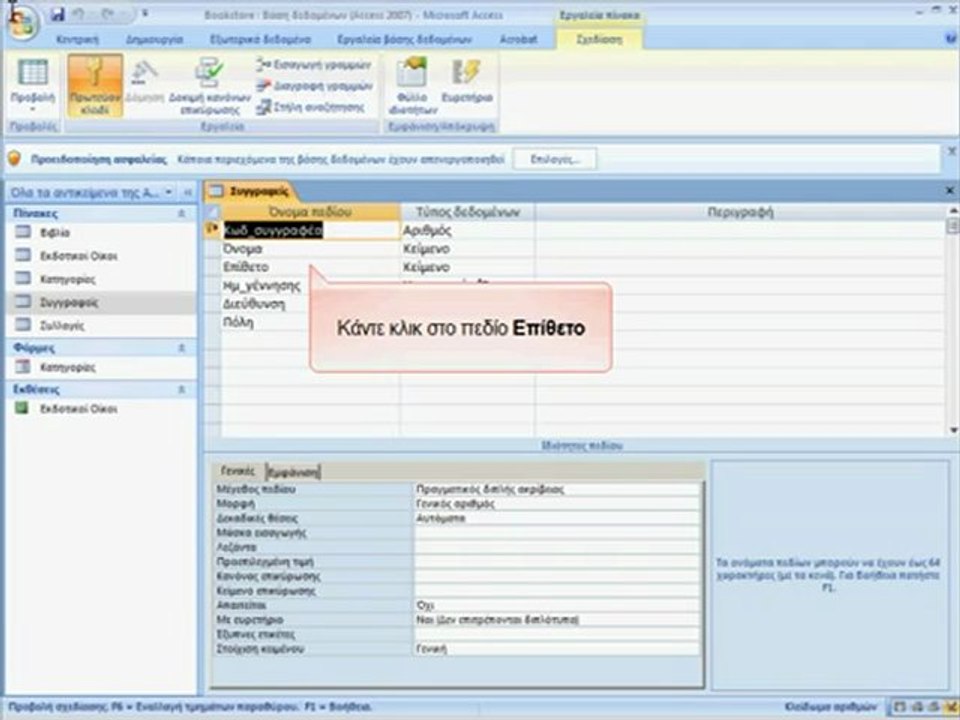
Task: Click the Μορφή property value
Action: pos(557,504)
